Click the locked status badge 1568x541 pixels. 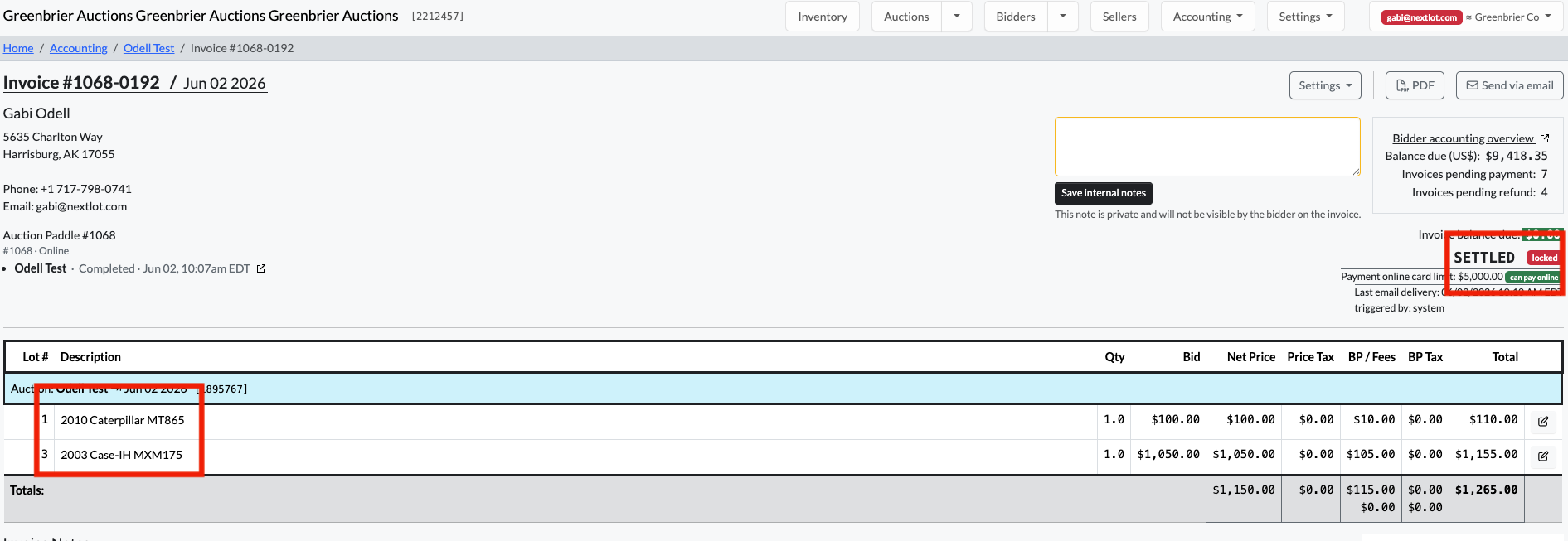(x=1544, y=258)
